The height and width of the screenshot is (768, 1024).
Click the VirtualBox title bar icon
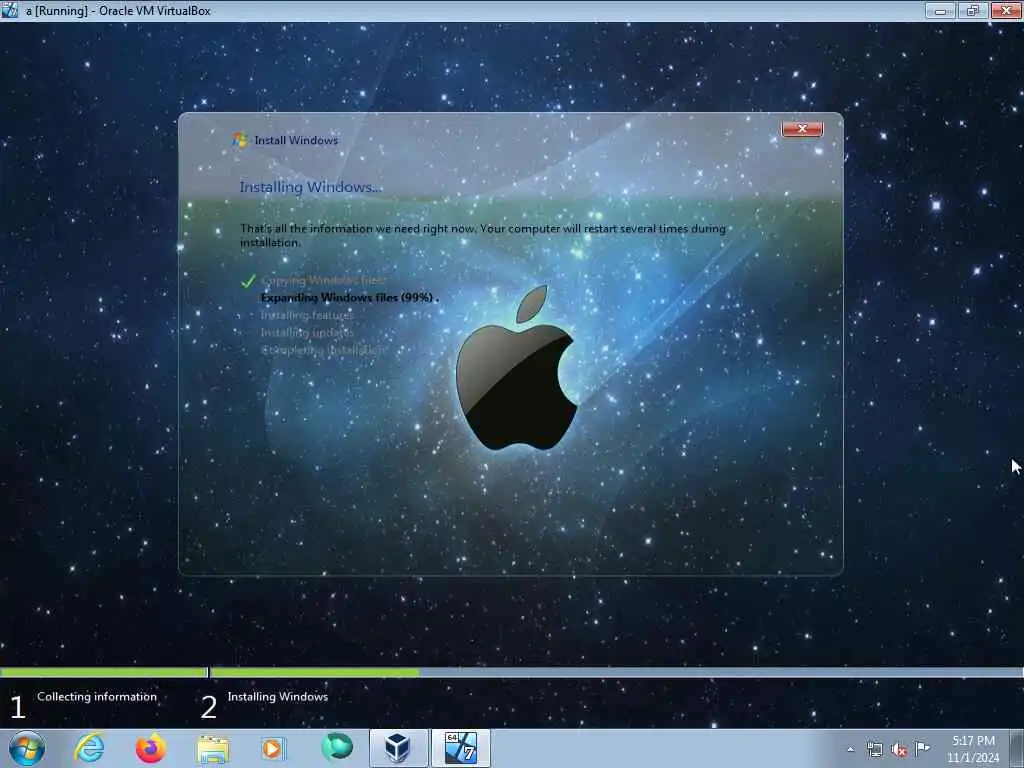[x=10, y=10]
